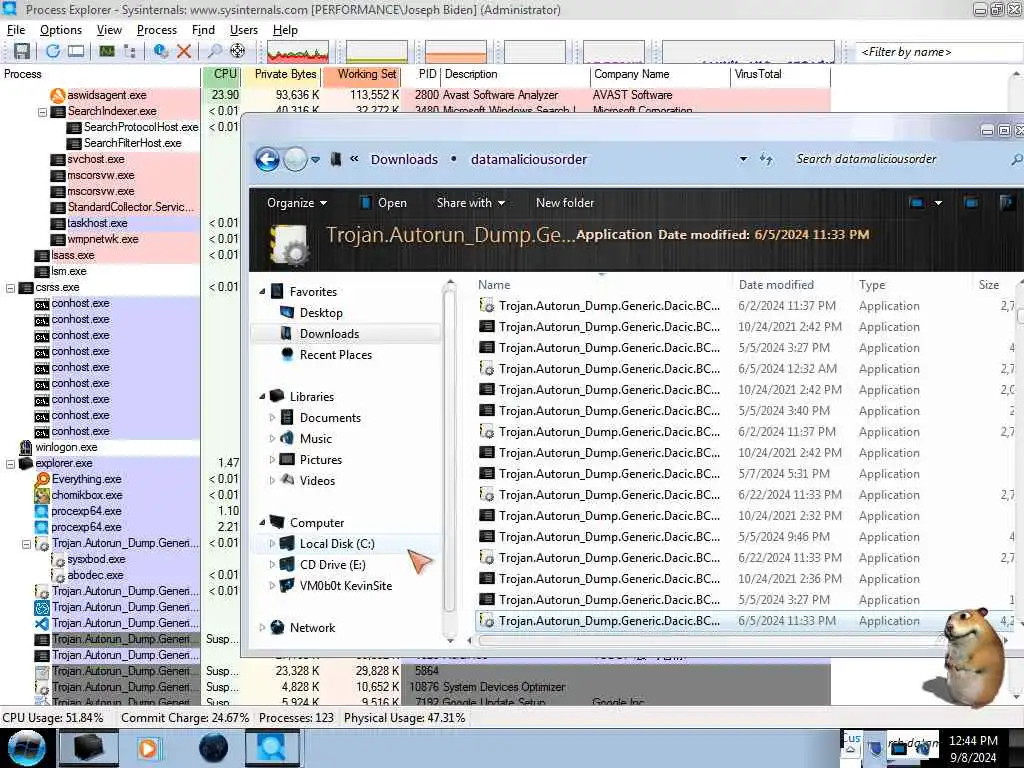Viewport: 1024px width, 768px height.
Task: Select chomikbox.exe process
Action: (x=87, y=495)
